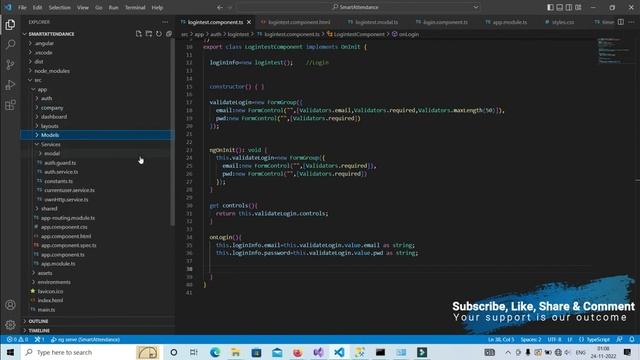Click errors and warnings status indicator
This screenshot has width=640, height=360.
pos(17,340)
